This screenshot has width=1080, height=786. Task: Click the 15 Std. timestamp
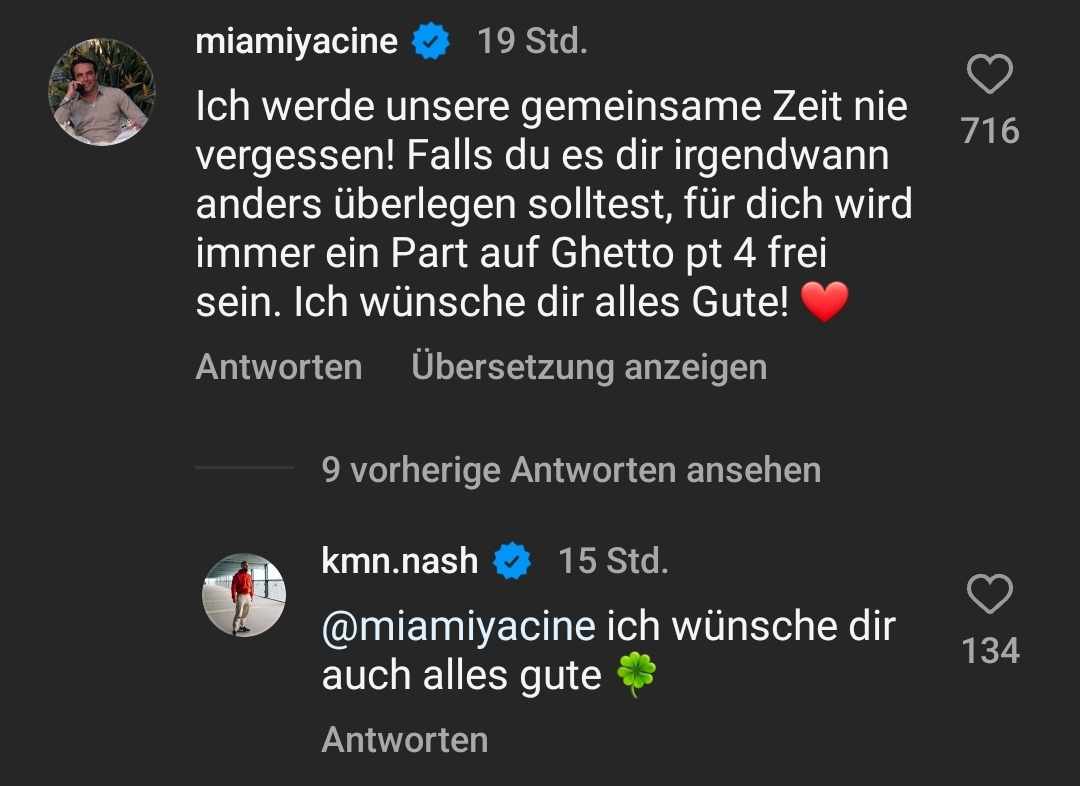point(612,562)
